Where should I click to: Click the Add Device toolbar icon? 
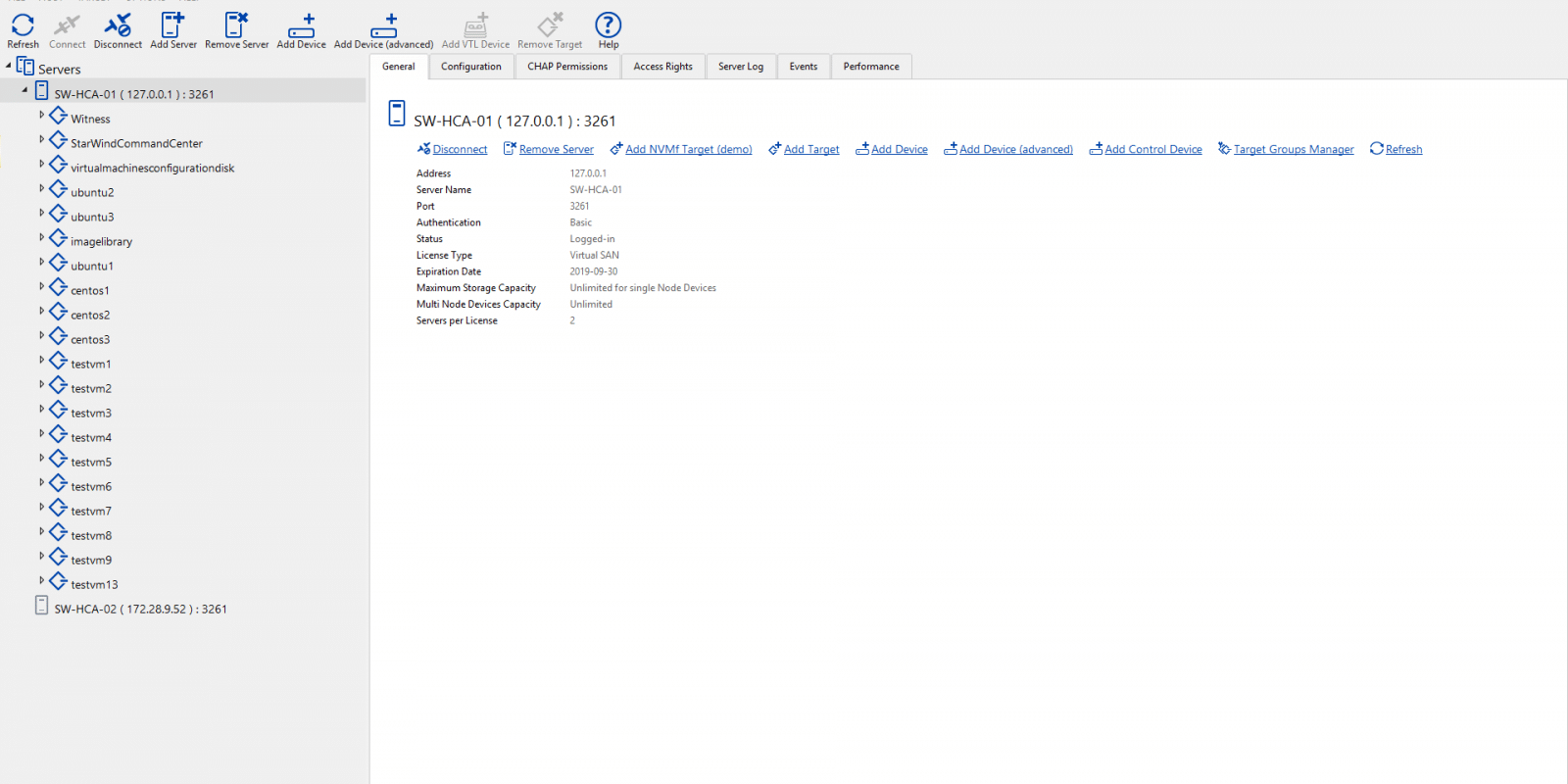click(x=301, y=24)
